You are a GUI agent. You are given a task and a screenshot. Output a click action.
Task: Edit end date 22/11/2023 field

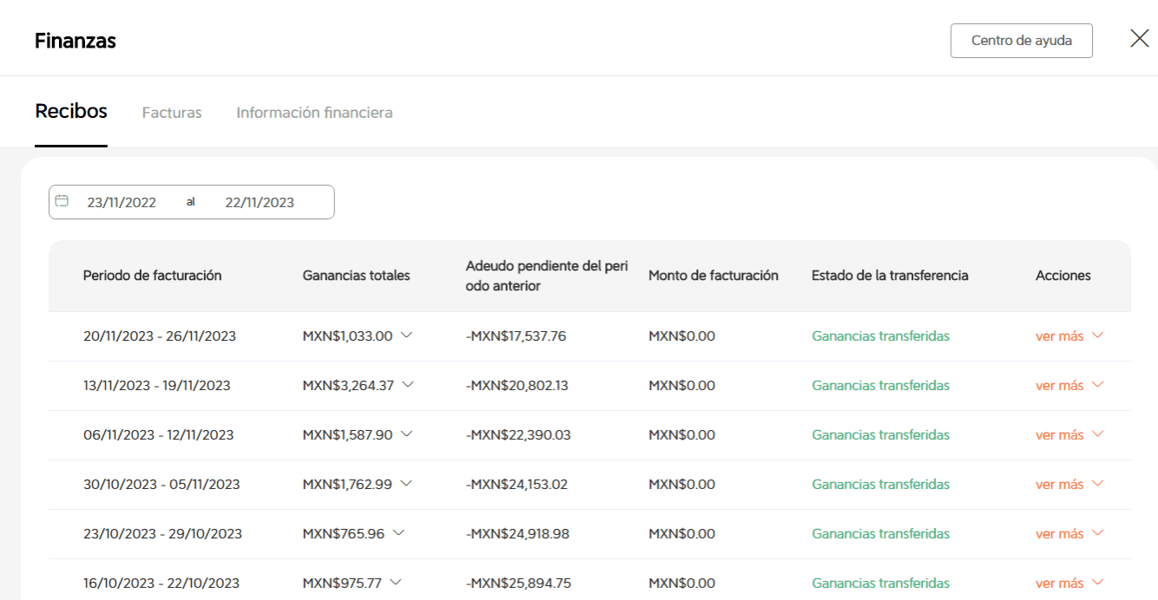(x=259, y=202)
